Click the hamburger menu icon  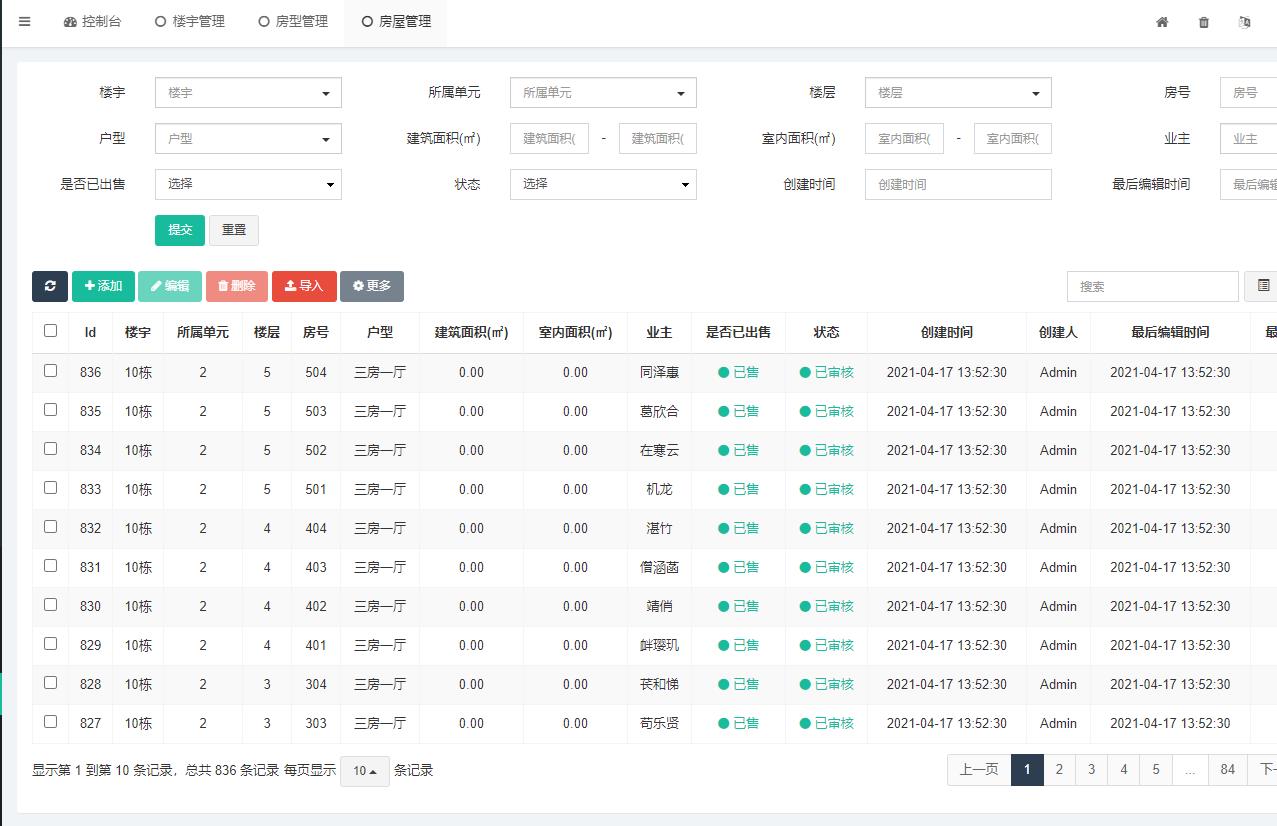[25, 22]
